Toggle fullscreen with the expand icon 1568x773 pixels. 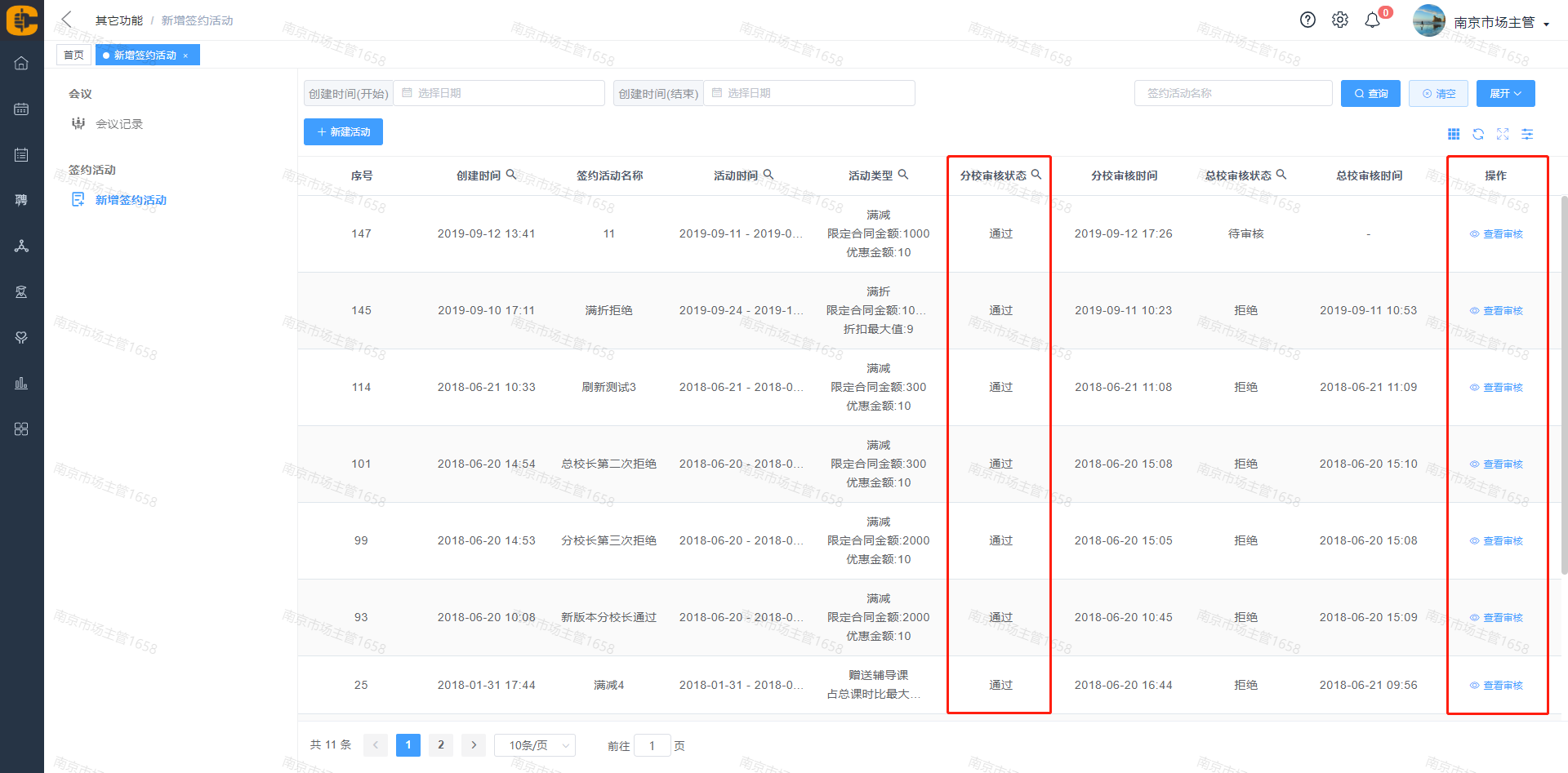pyautogui.click(x=1503, y=134)
